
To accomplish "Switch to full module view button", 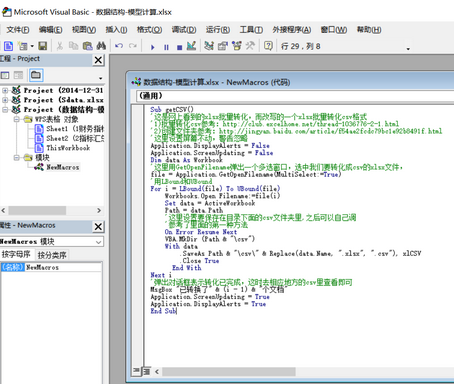I will pos(147,371).
